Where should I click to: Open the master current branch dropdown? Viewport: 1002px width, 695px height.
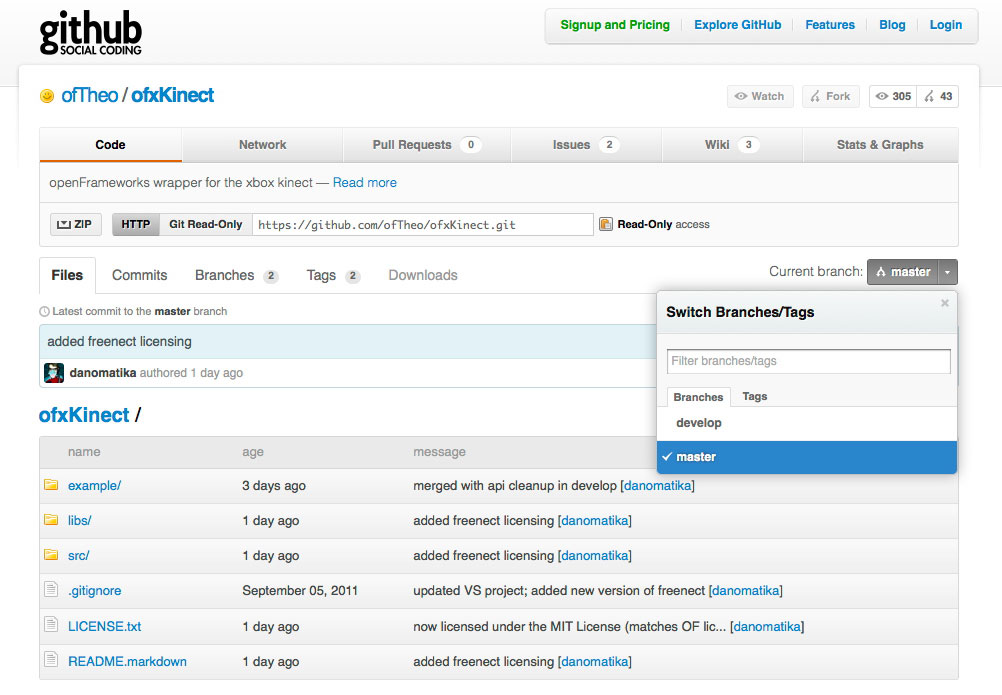(x=902, y=272)
